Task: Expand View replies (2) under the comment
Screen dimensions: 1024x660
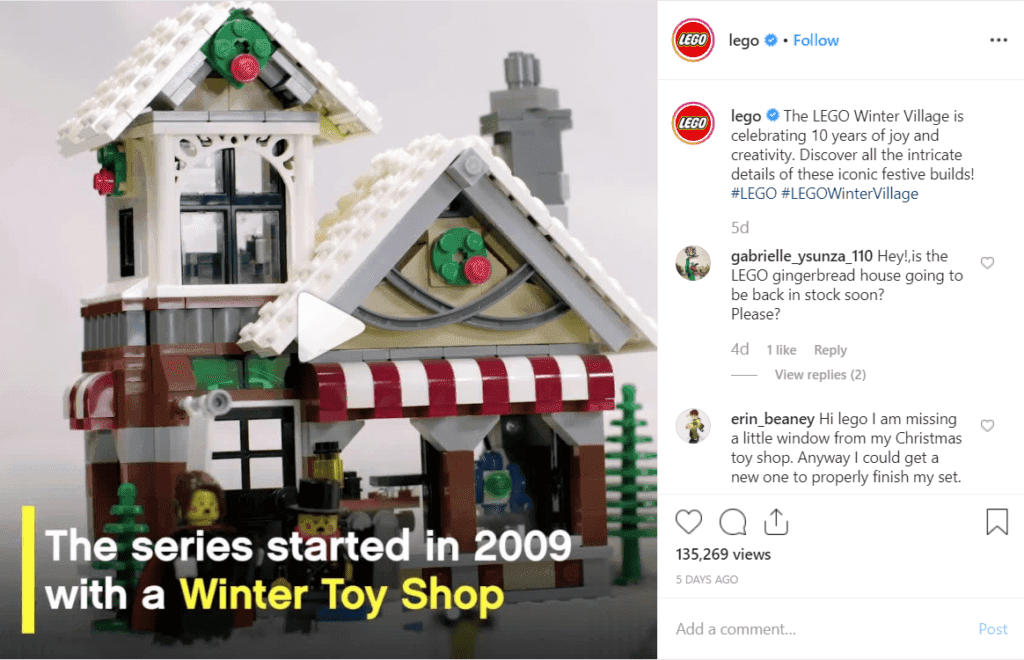Action: point(820,375)
